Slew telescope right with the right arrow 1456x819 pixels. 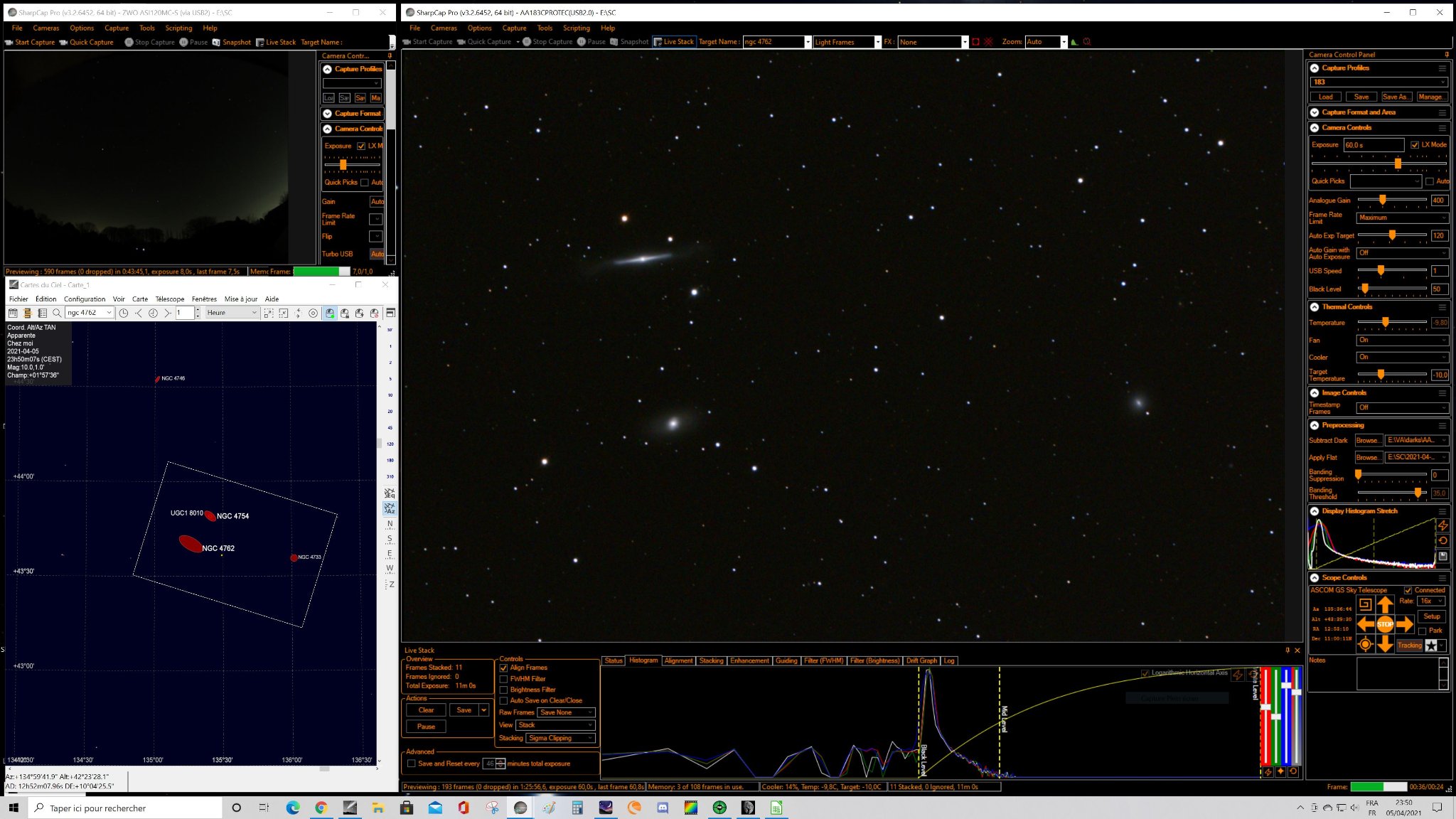pyautogui.click(x=1405, y=624)
